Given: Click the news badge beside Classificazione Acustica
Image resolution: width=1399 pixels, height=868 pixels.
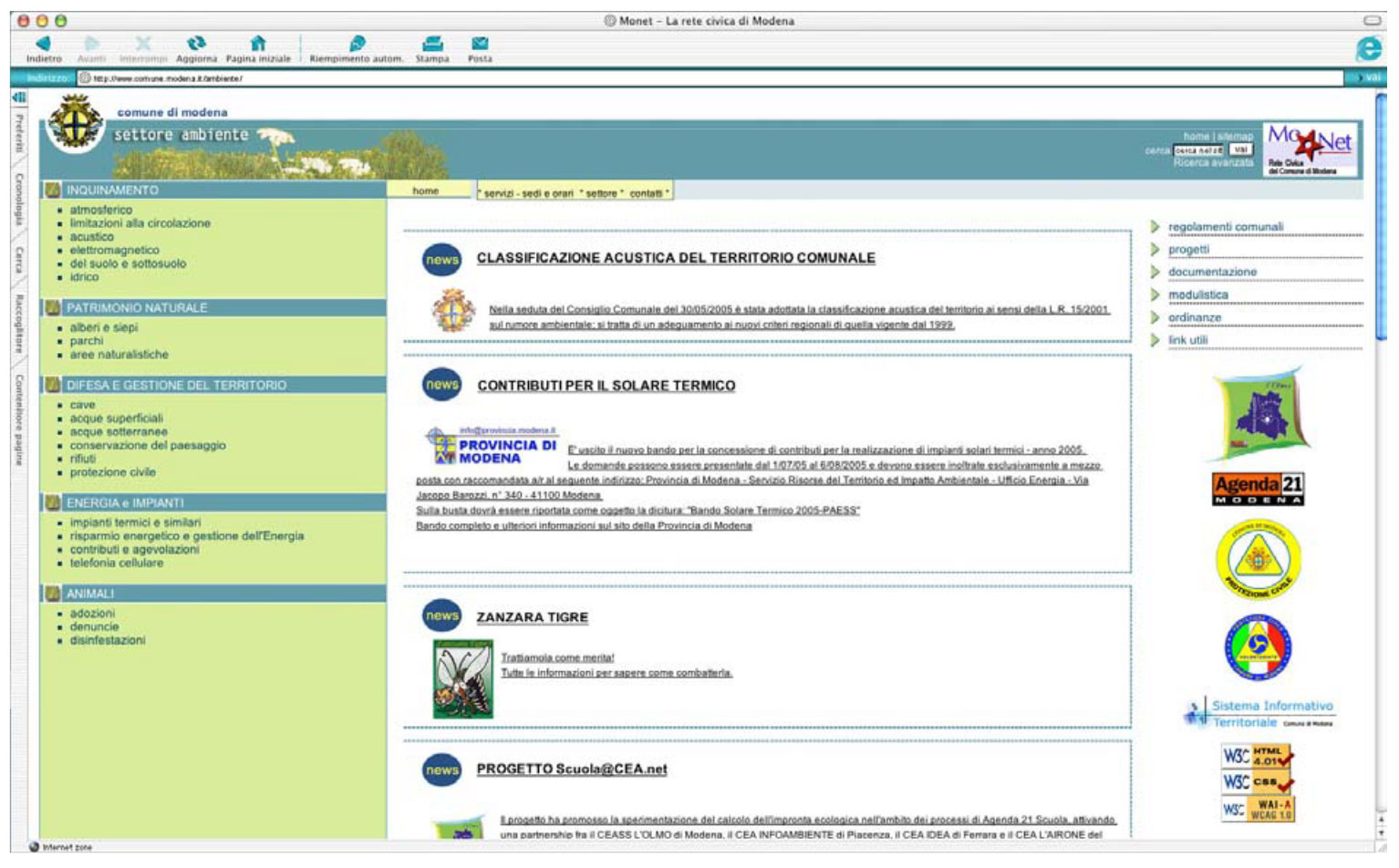Looking at the screenshot, I should coord(442,260).
